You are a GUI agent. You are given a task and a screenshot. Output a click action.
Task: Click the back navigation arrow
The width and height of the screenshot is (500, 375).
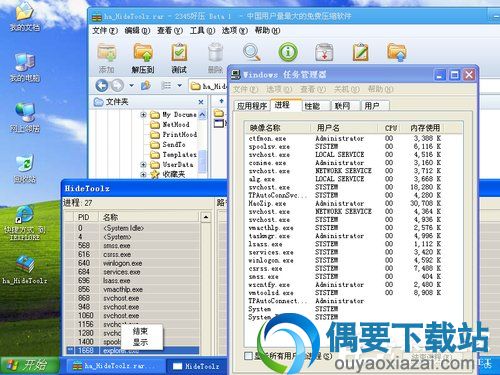pos(102,86)
